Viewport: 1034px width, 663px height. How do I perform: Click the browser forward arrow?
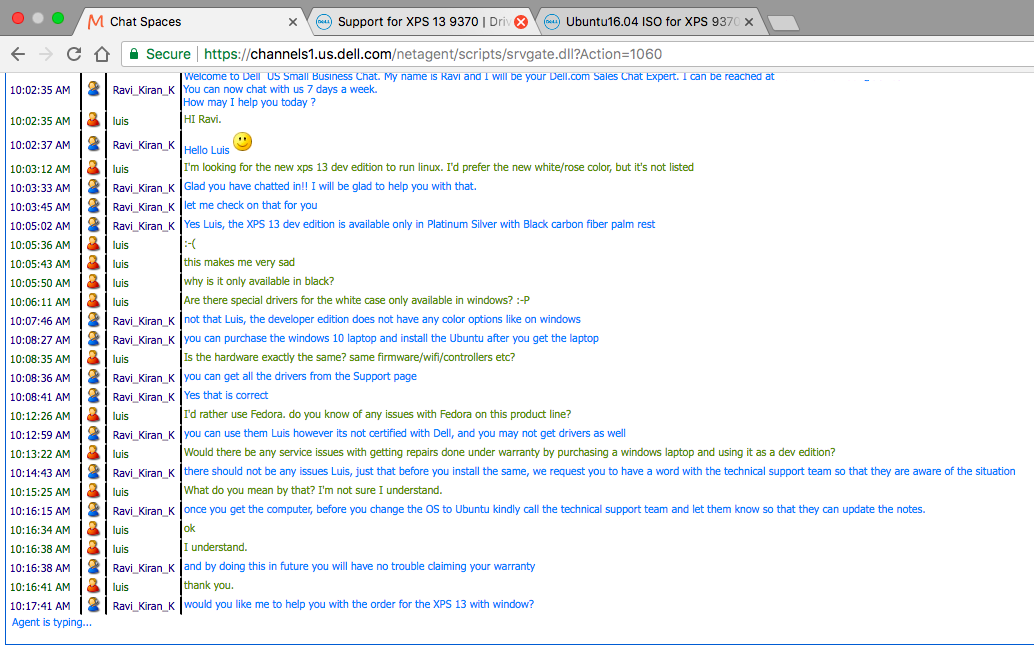[46, 54]
